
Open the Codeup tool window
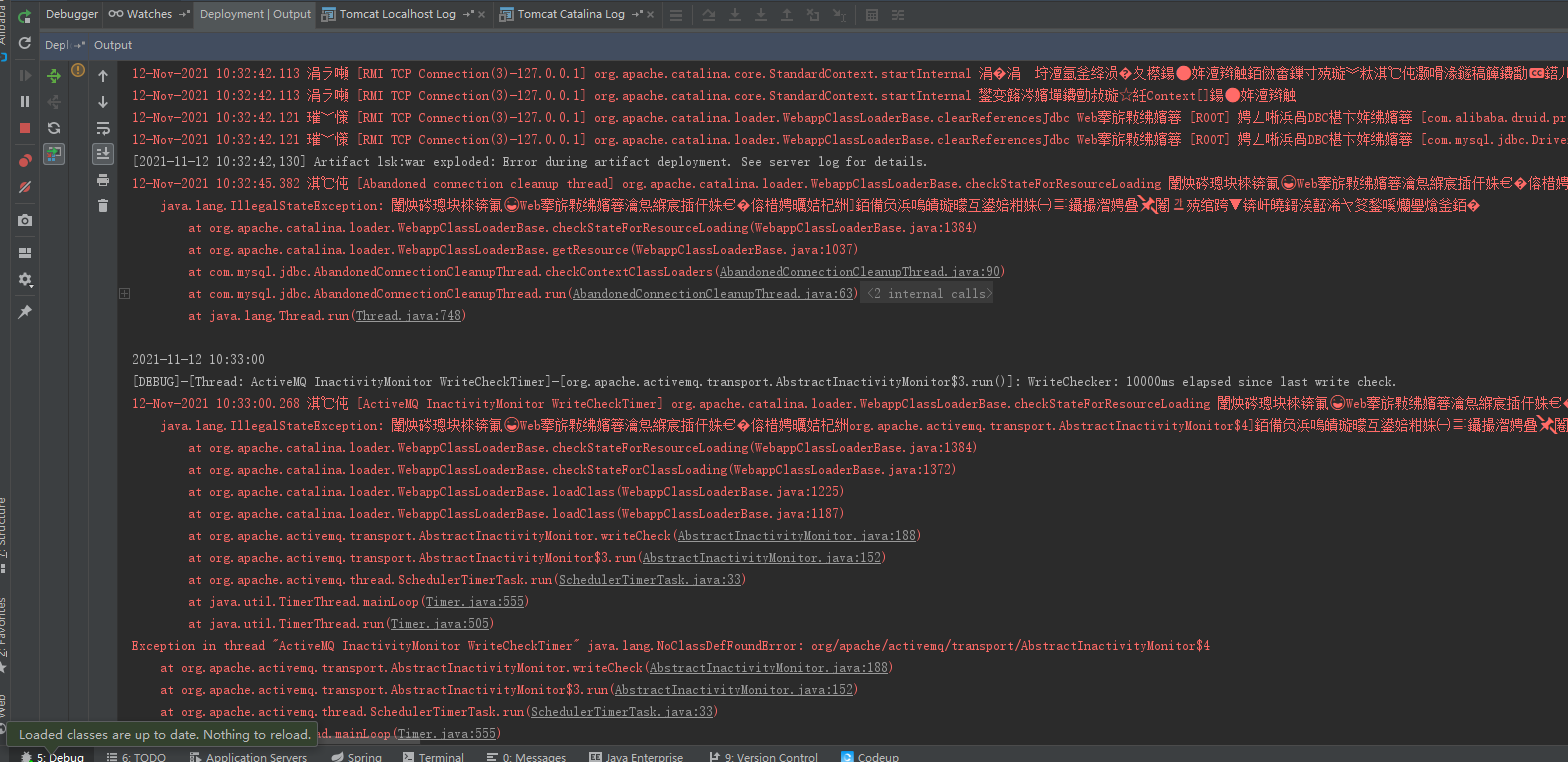click(x=871, y=757)
